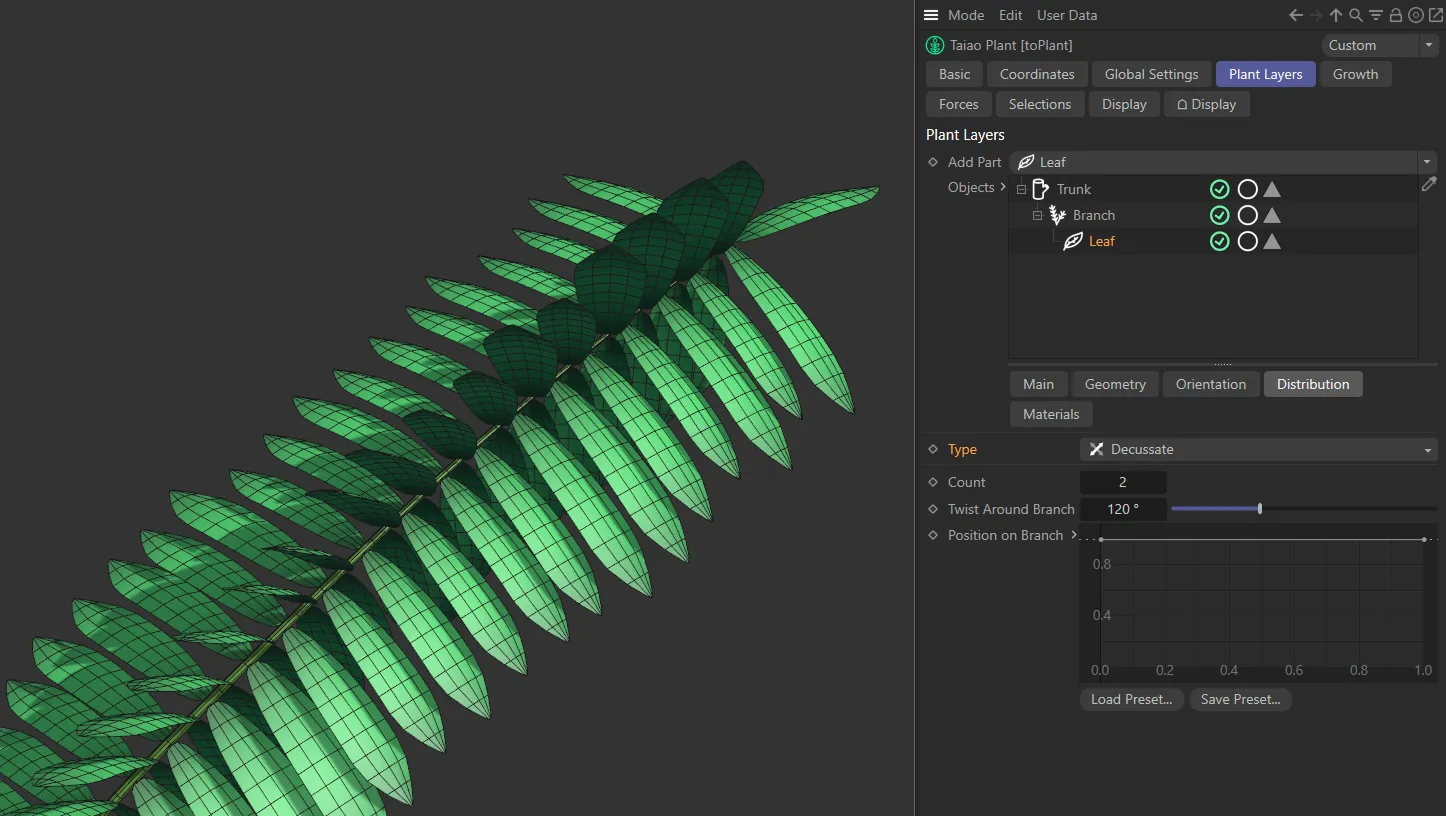This screenshot has height=816, width=1446.
Task: Click the filter icon in the top toolbar
Action: click(x=1375, y=15)
